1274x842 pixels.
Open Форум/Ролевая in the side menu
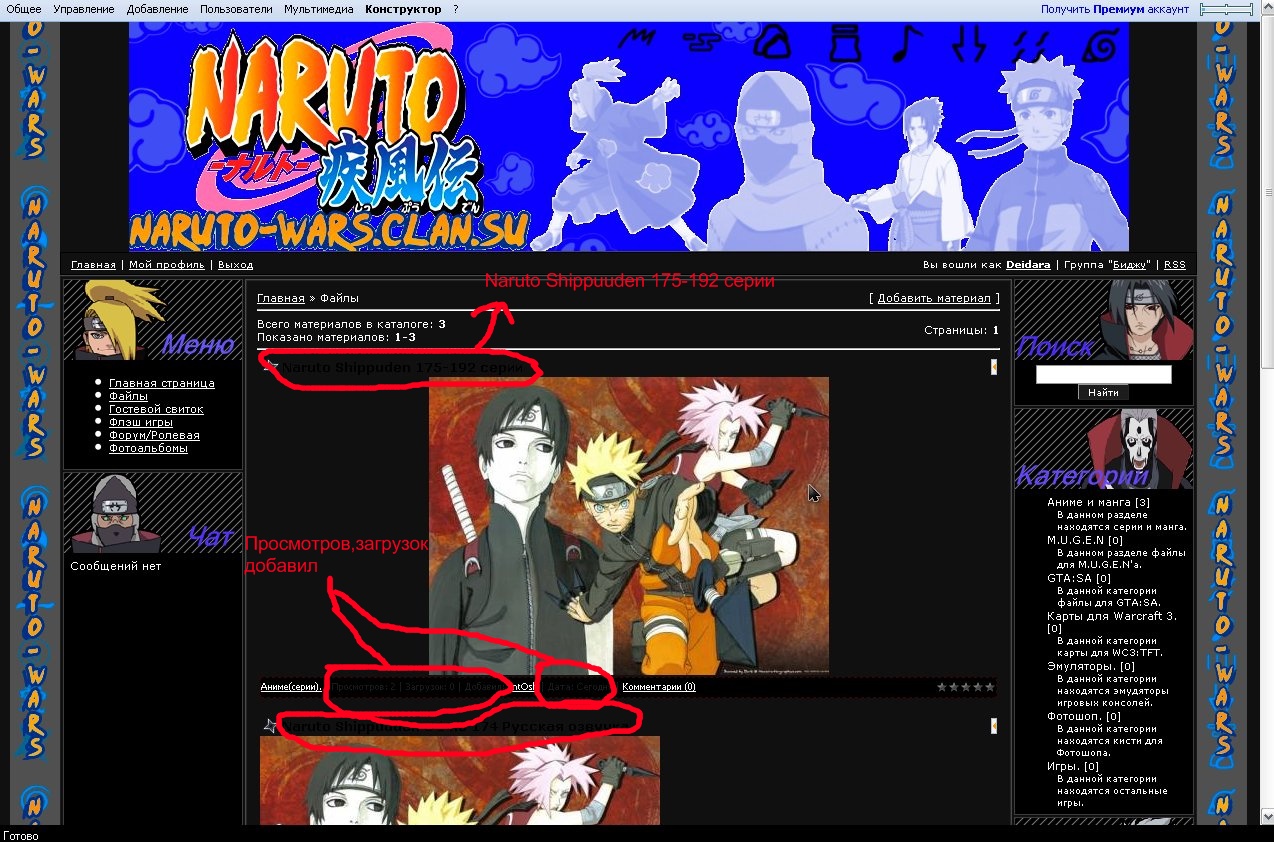154,435
